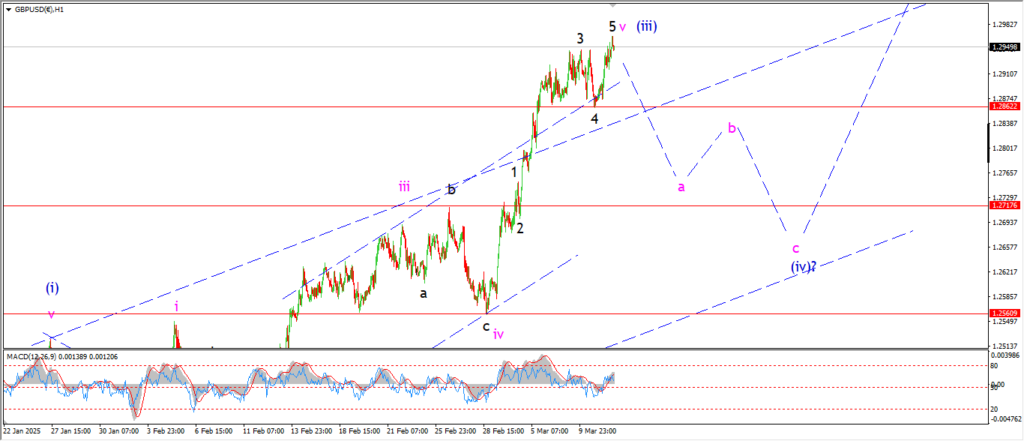
Task: Click the 25 Feb 23:00 time label
Action: [455, 432]
